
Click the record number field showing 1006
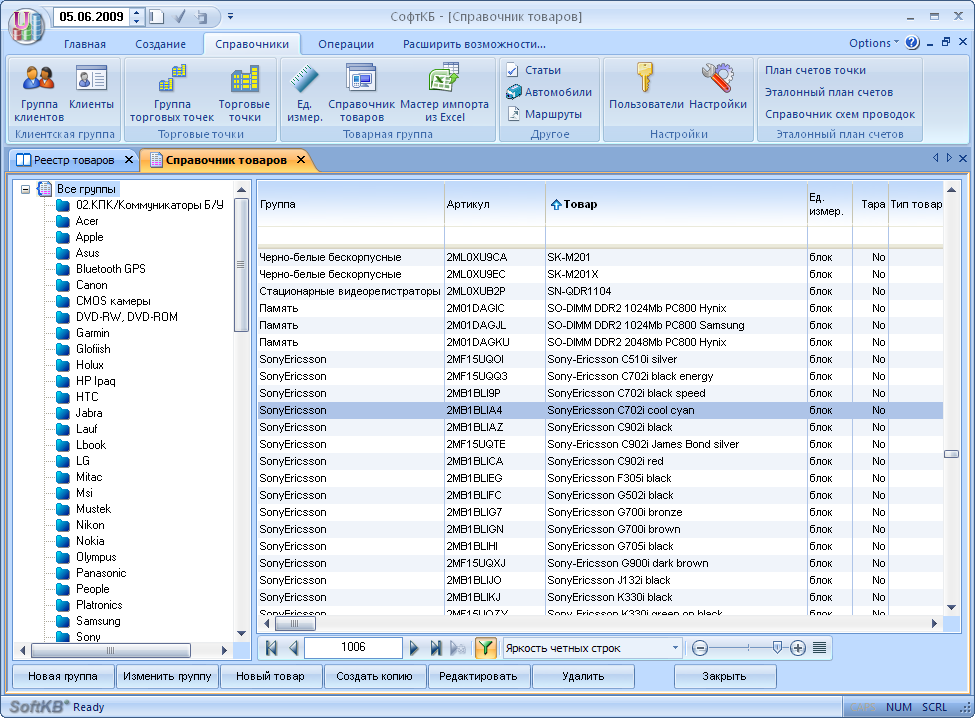coord(353,647)
